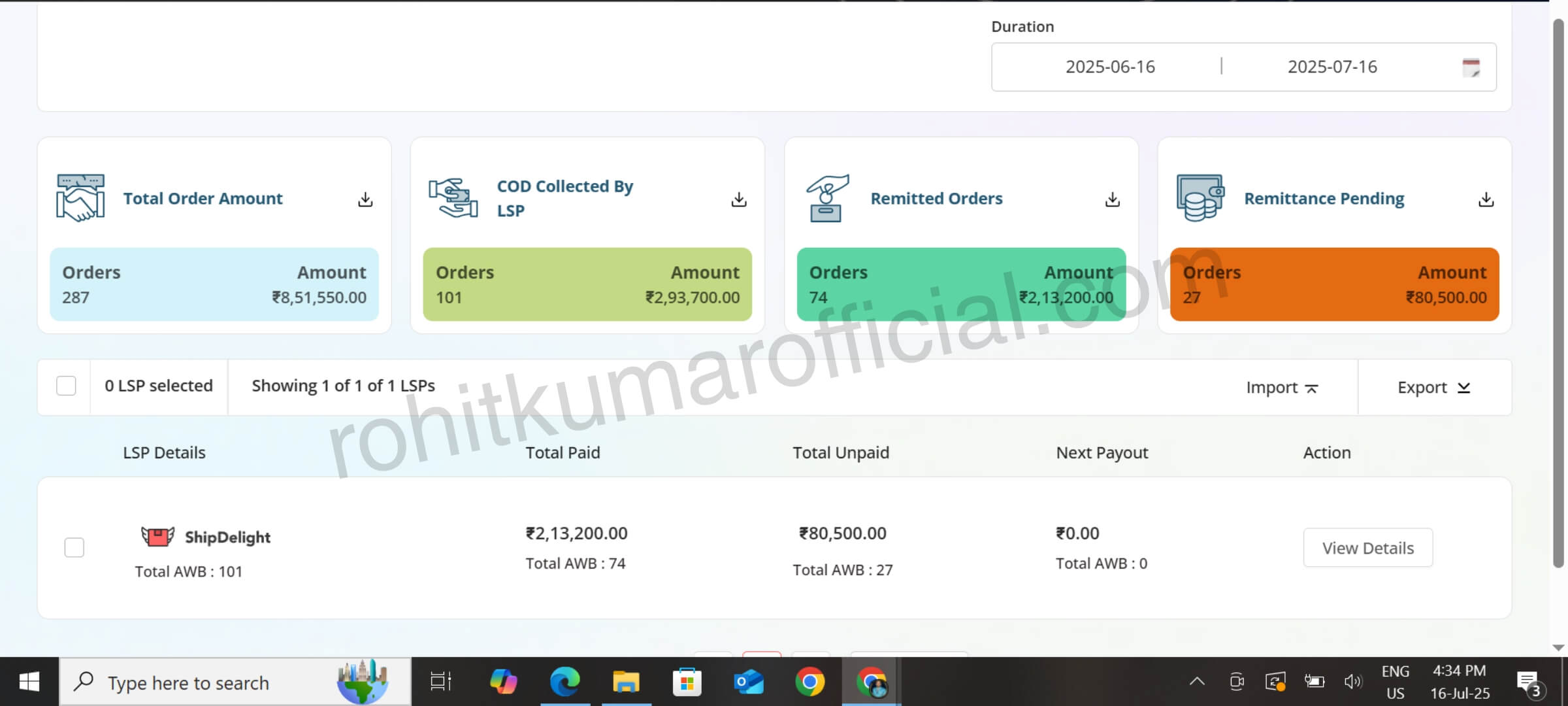Click the Total Unpaid column header
Viewport: 1568px width, 706px height.
click(841, 452)
